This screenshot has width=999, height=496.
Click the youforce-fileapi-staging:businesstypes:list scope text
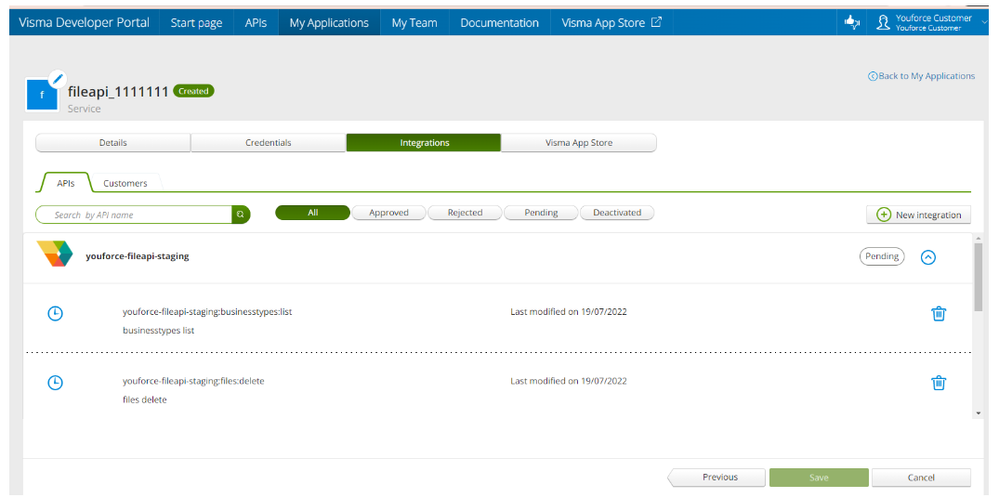207,313
